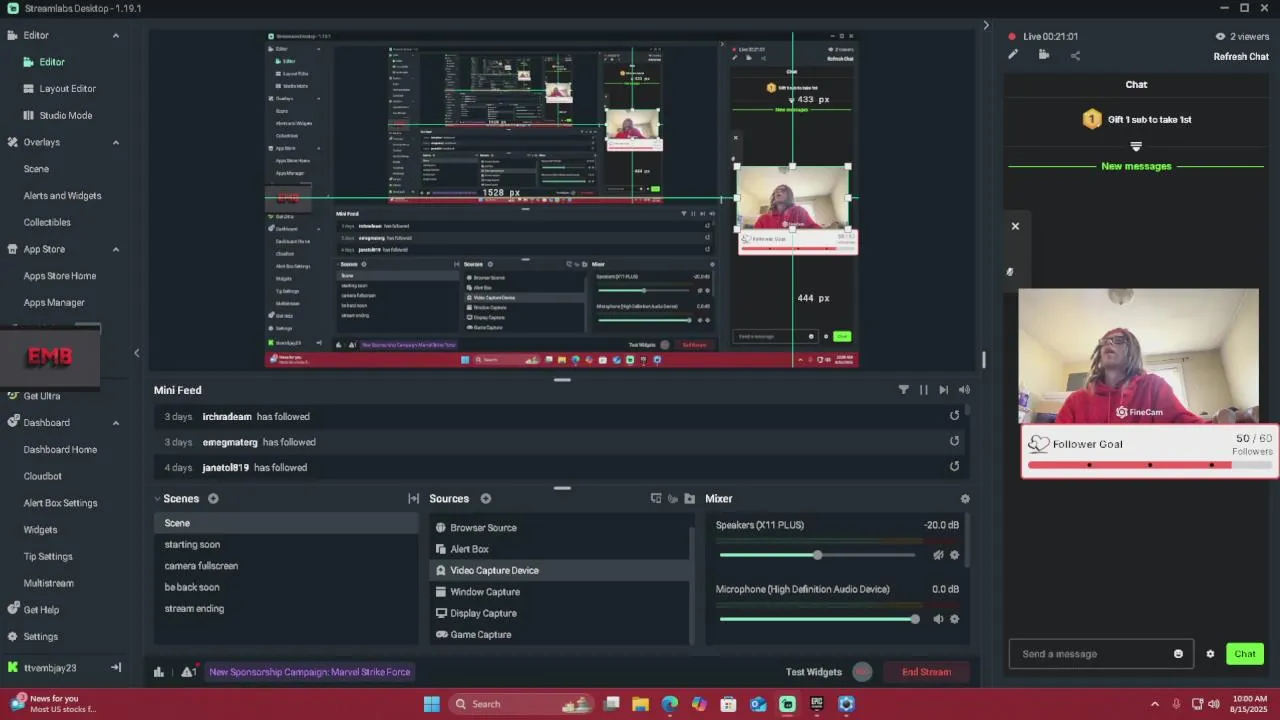This screenshot has width=1280, height=720.
Task: Open performance stats bar-chart icon
Action: click(x=158, y=672)
